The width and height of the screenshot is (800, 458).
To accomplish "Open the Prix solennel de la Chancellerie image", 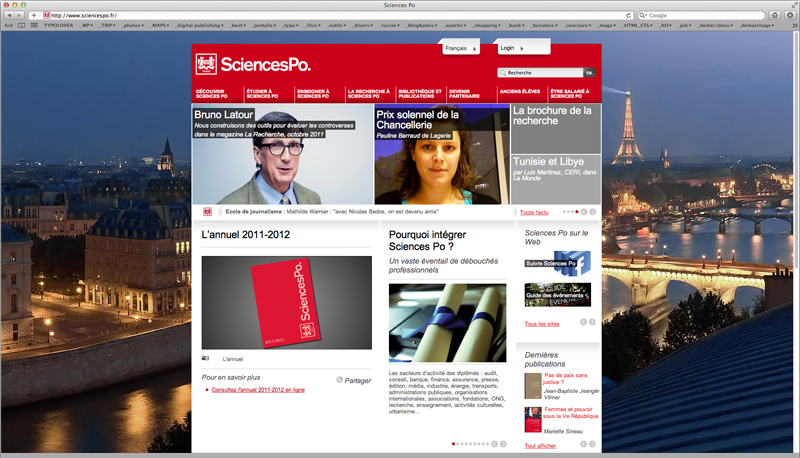I will coord(442,154).
